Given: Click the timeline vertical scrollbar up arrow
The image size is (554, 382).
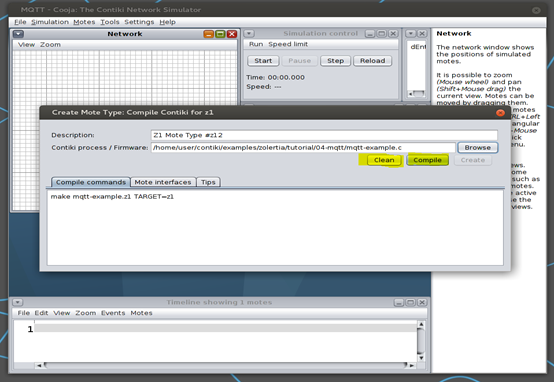Looking at the screenshot, I should 421,324.
